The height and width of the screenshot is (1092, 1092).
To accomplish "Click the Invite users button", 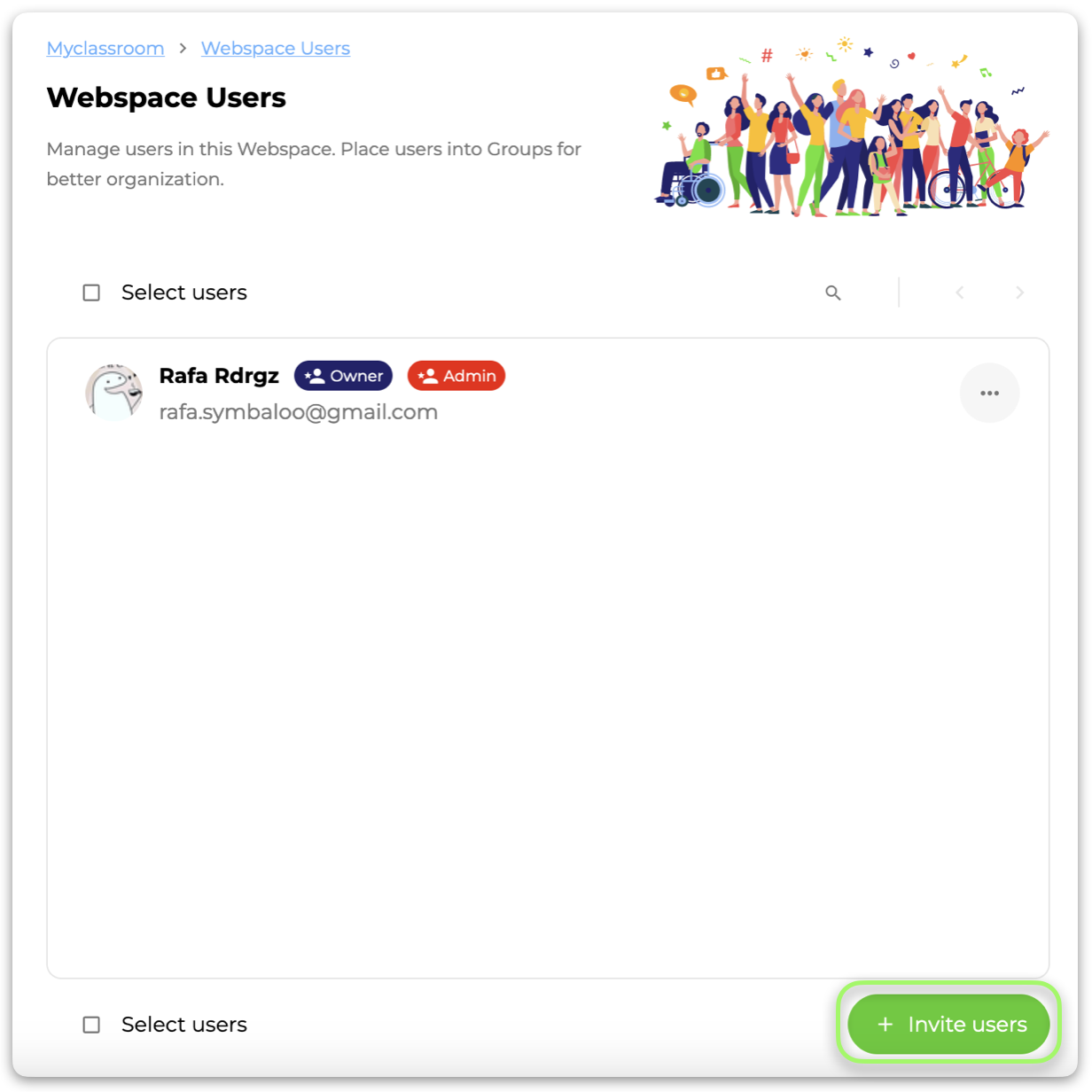I will [x=948, y=1025].
